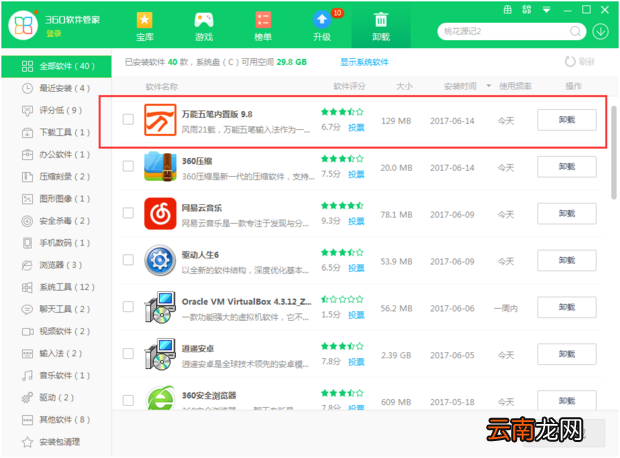Click the 安装包清理 star icon
This screenshot has width=620, height=458.
click(27, 442)
